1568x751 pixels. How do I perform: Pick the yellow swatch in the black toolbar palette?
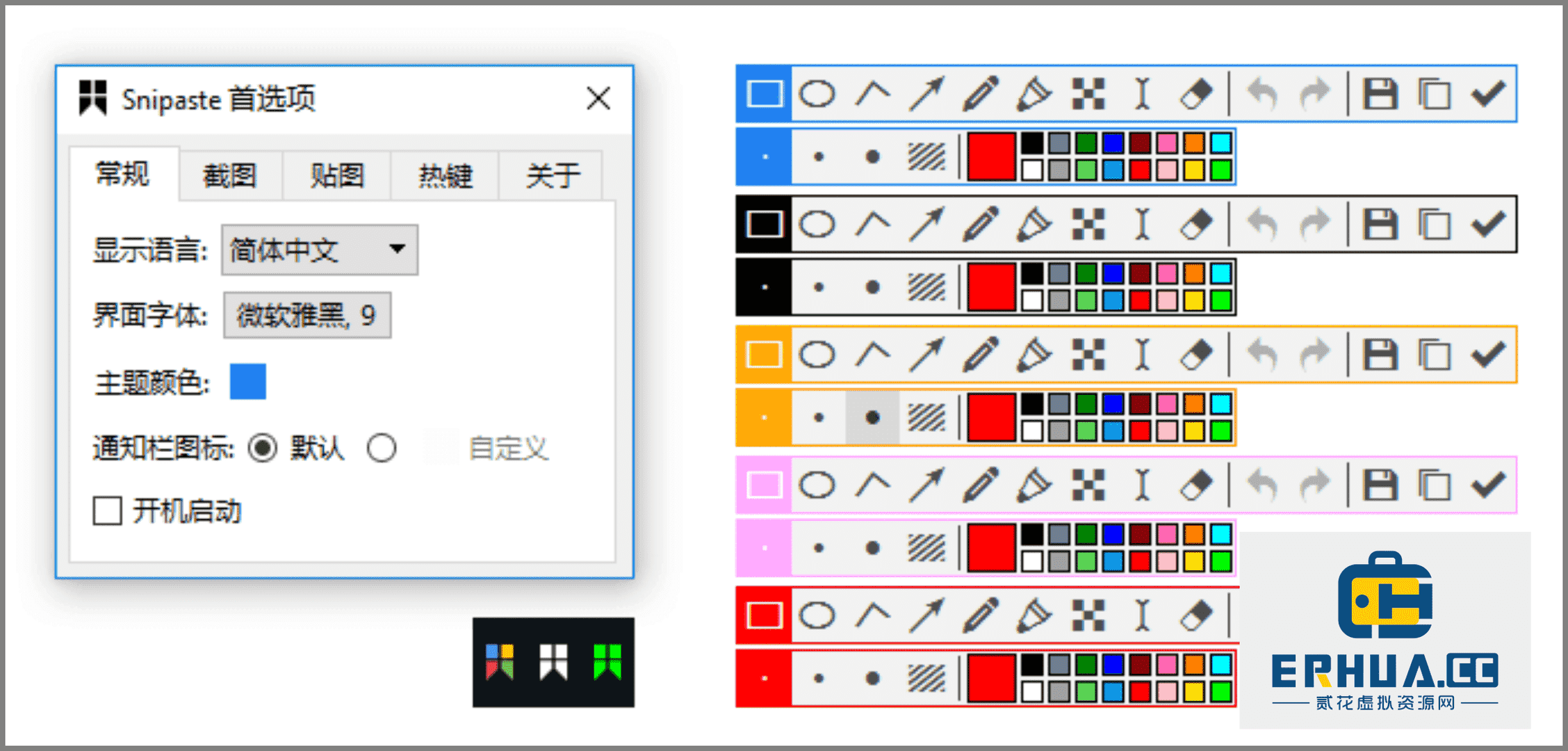click(x=1194, y=300)
